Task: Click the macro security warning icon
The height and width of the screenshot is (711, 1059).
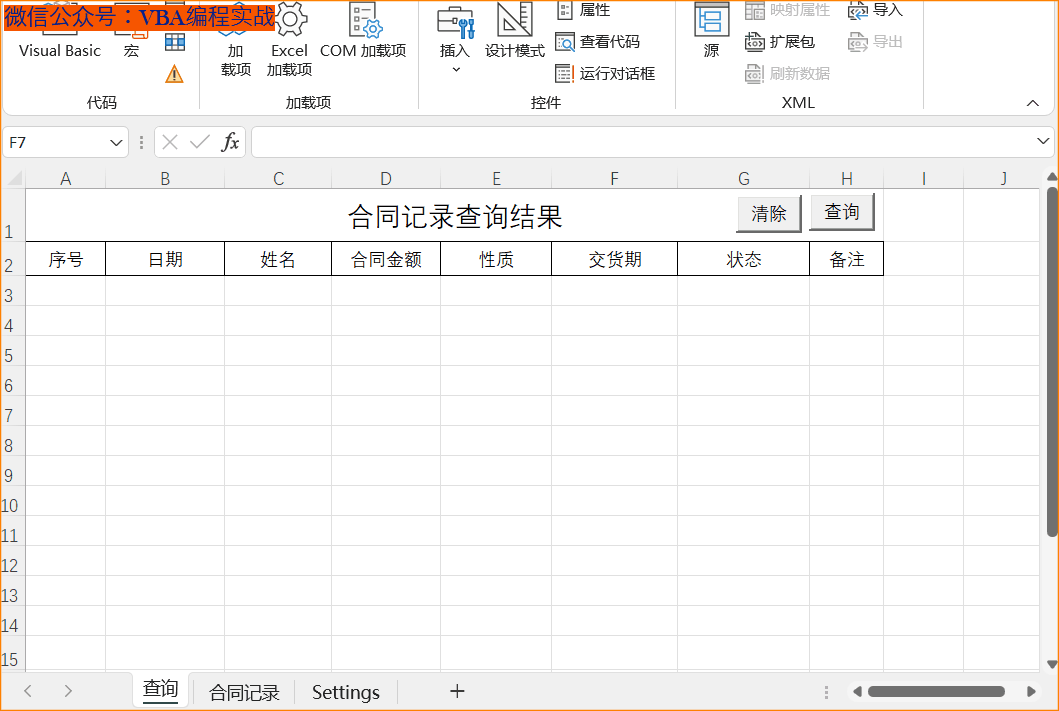Action: coord(174,73)
